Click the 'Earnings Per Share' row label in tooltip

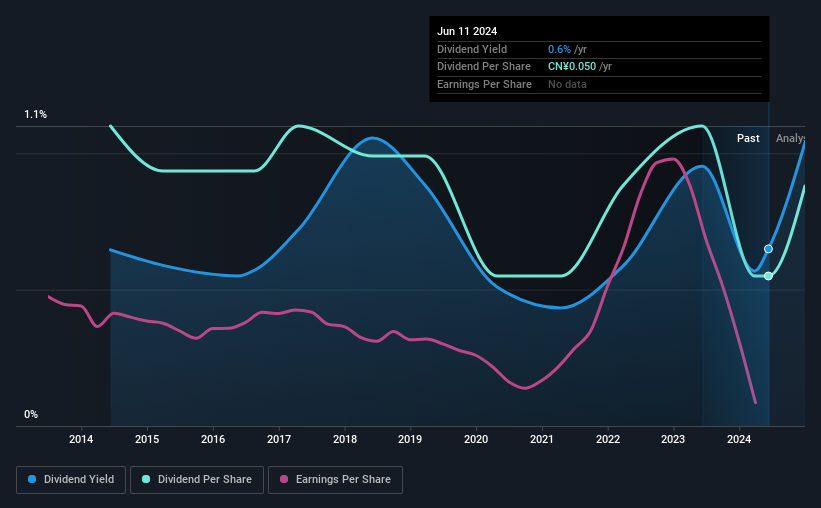[x=484, y=84]
